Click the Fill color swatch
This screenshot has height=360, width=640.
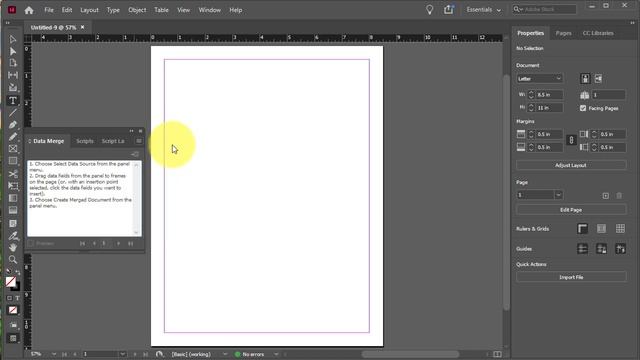click(11, 282)
